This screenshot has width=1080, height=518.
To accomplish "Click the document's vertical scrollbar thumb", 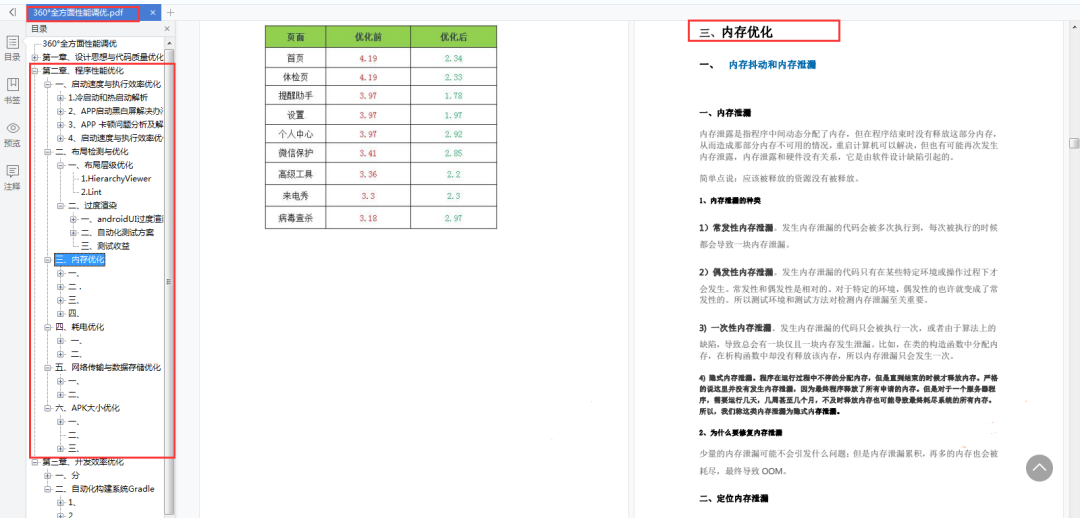I will click(1074, 143).
